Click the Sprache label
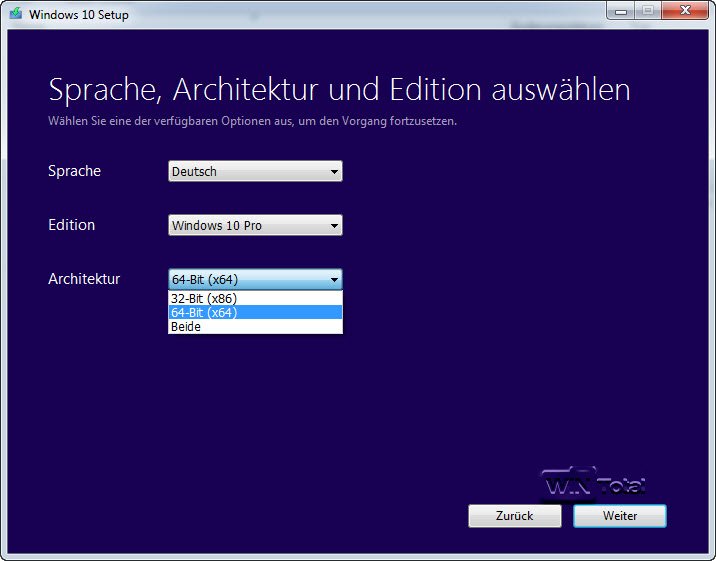The image size is (716, 561). [74, 171]
